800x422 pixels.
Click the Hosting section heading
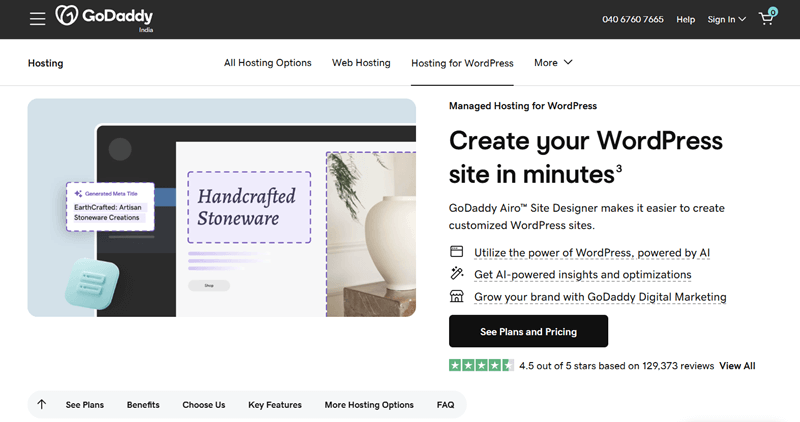45,63
